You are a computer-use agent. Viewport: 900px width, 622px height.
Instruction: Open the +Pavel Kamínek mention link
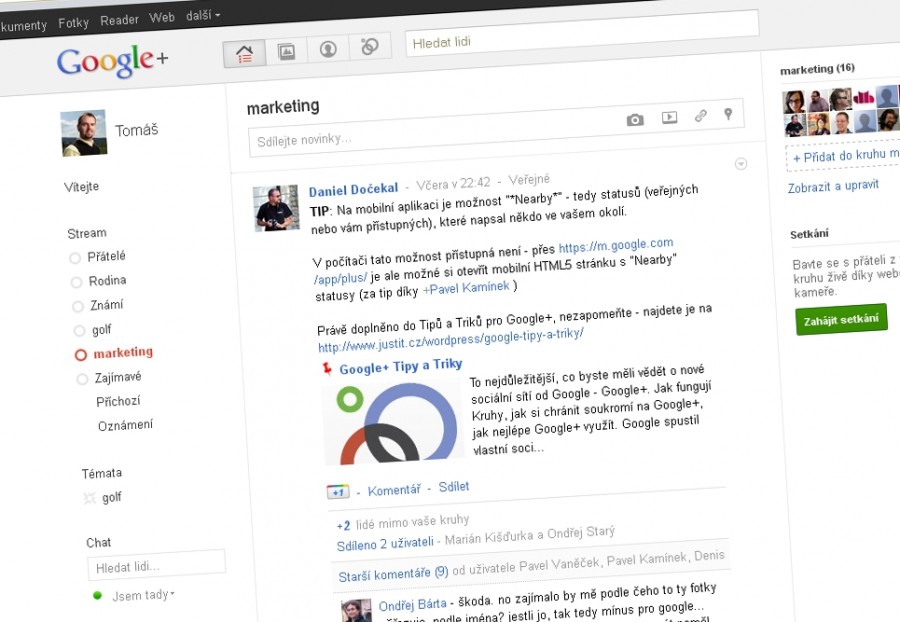(x=466, y=288)
